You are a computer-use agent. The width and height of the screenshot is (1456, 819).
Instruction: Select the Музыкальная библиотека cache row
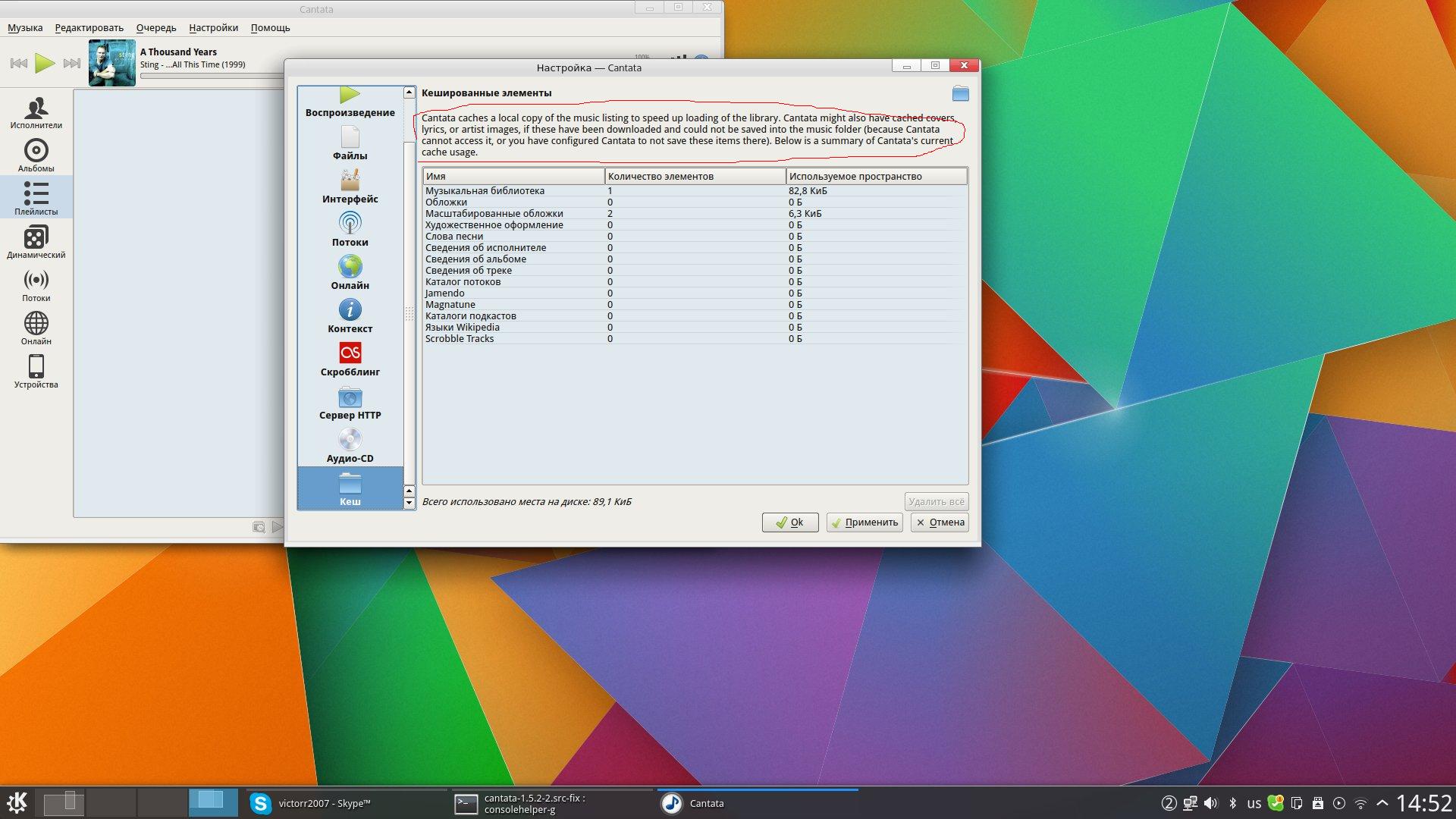pos(485,191)
